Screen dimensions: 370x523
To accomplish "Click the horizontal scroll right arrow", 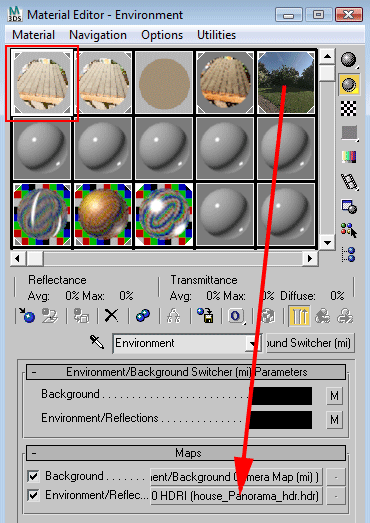I will (310, 258).
